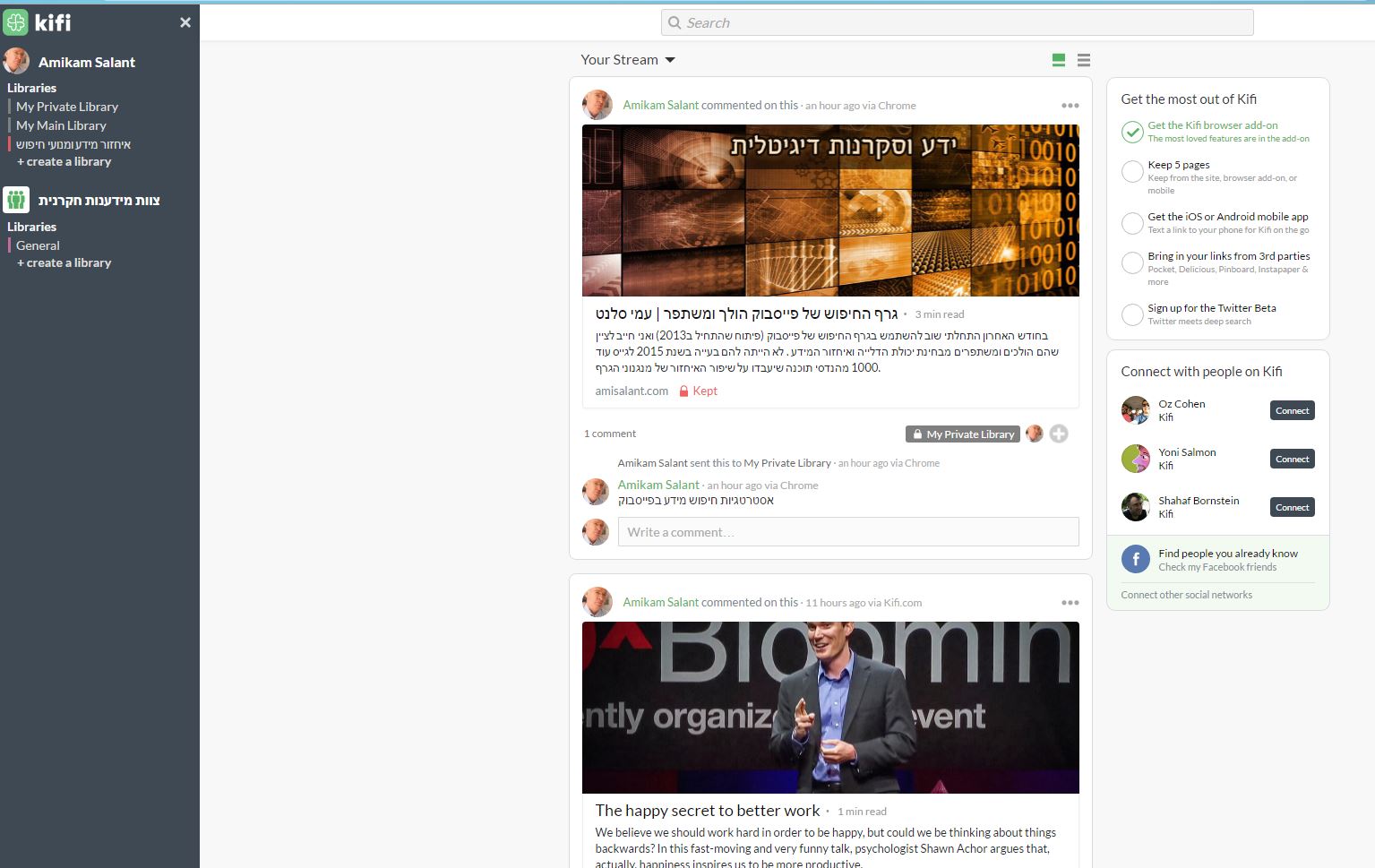1375x868 pixels.
Task: Click the Search field at the top
Action: point(957,22)
